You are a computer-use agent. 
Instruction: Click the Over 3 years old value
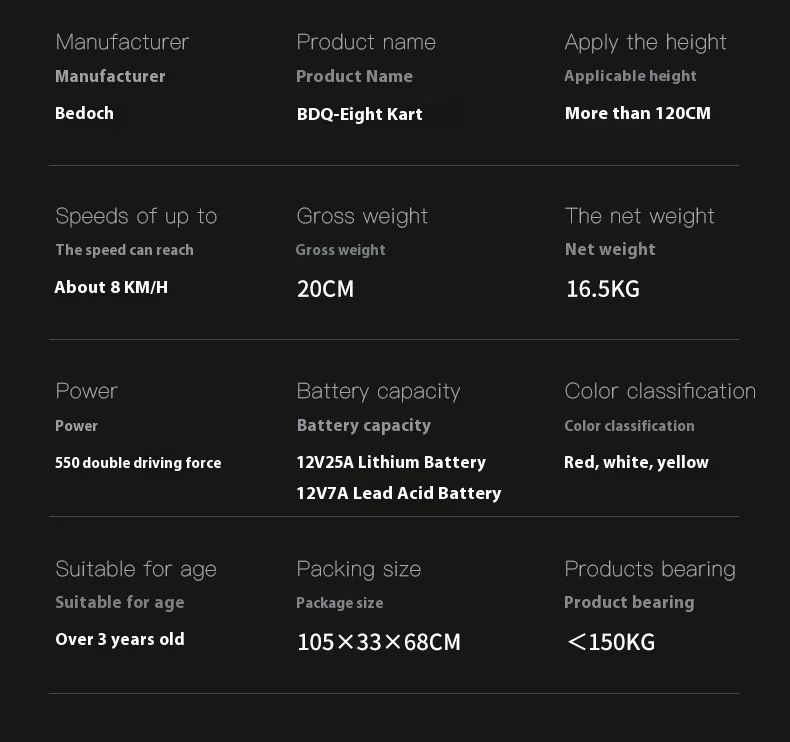[120, 639]
